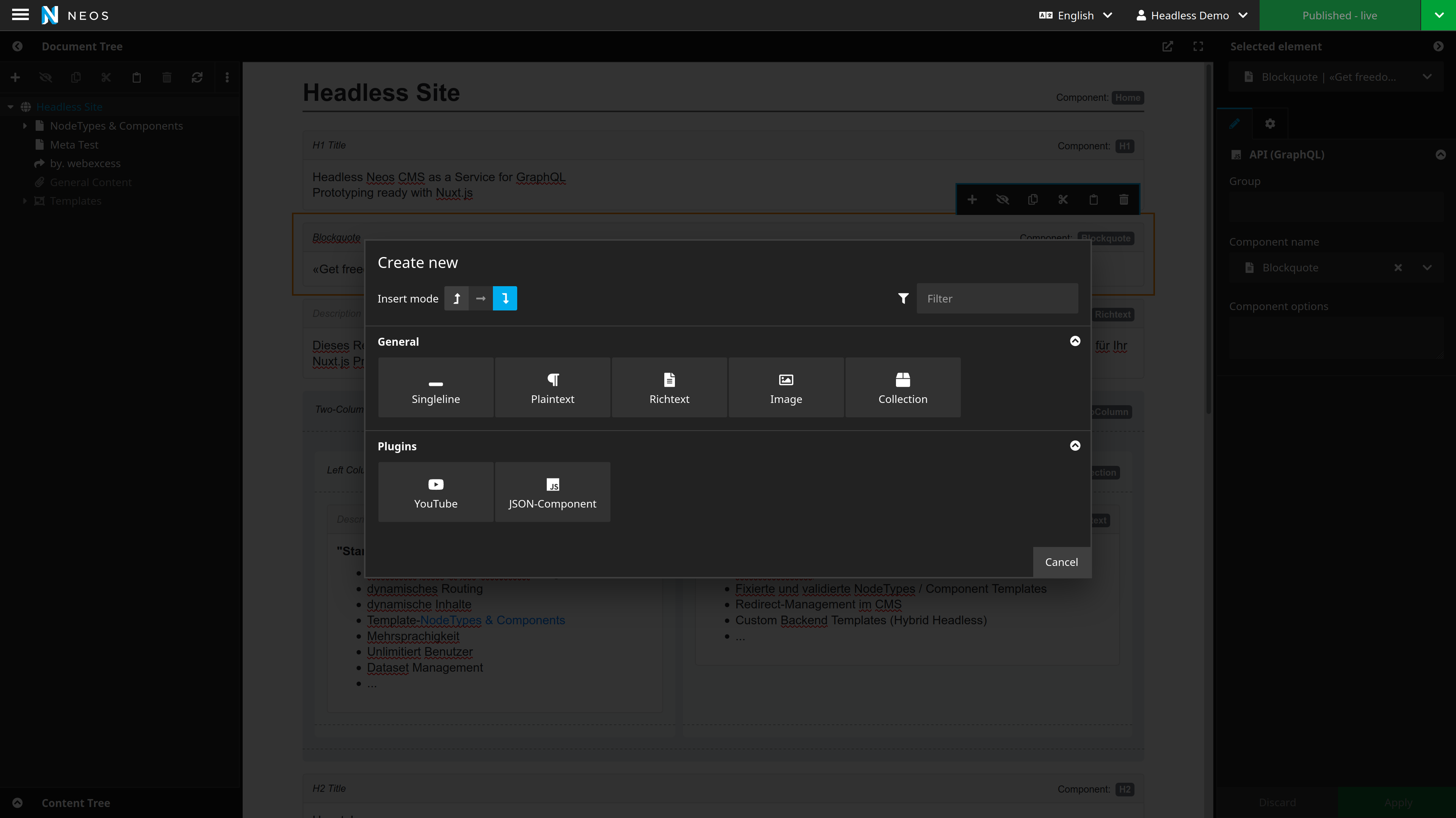
Task: Paste document in tree toolbar
Action: pyautogui.click(x=136, y=77)
